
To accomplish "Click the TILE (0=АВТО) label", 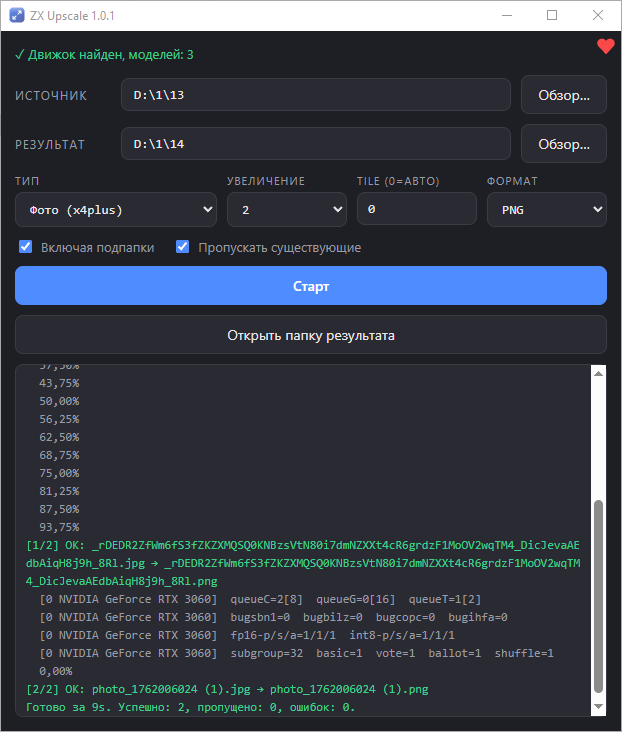I will click(398, 181).
